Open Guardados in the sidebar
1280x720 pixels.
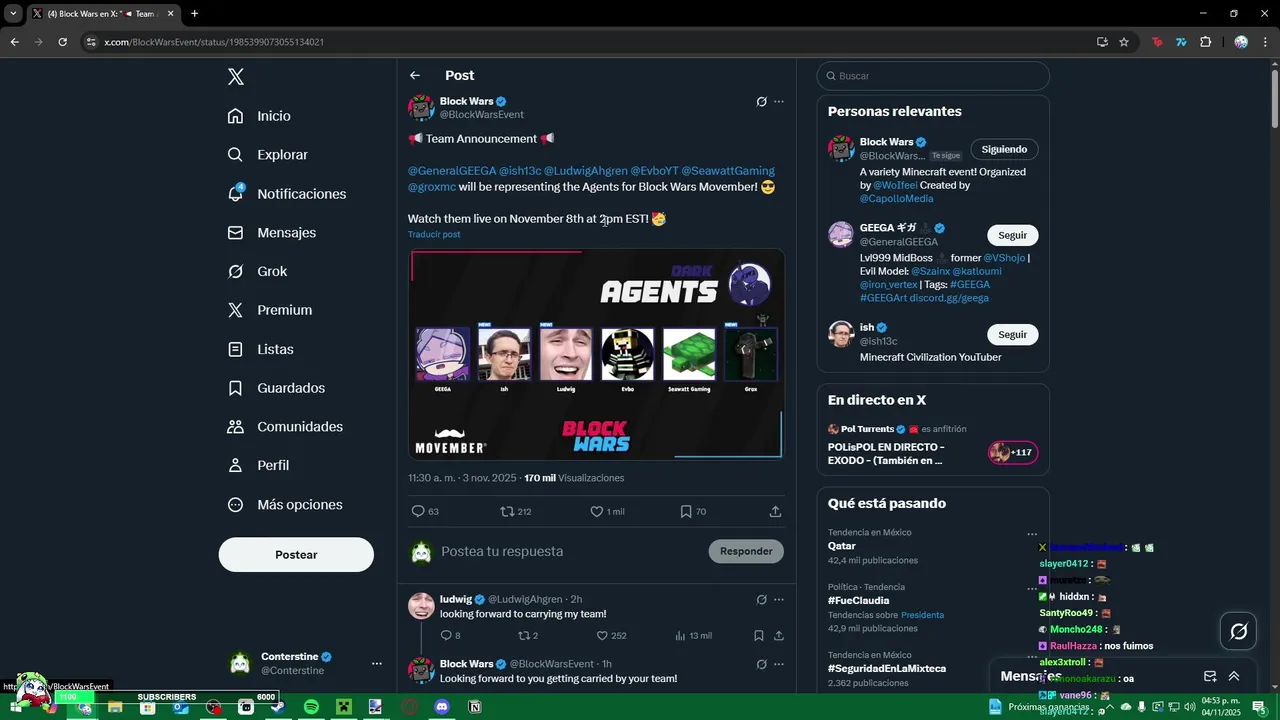tap(276, 388)
